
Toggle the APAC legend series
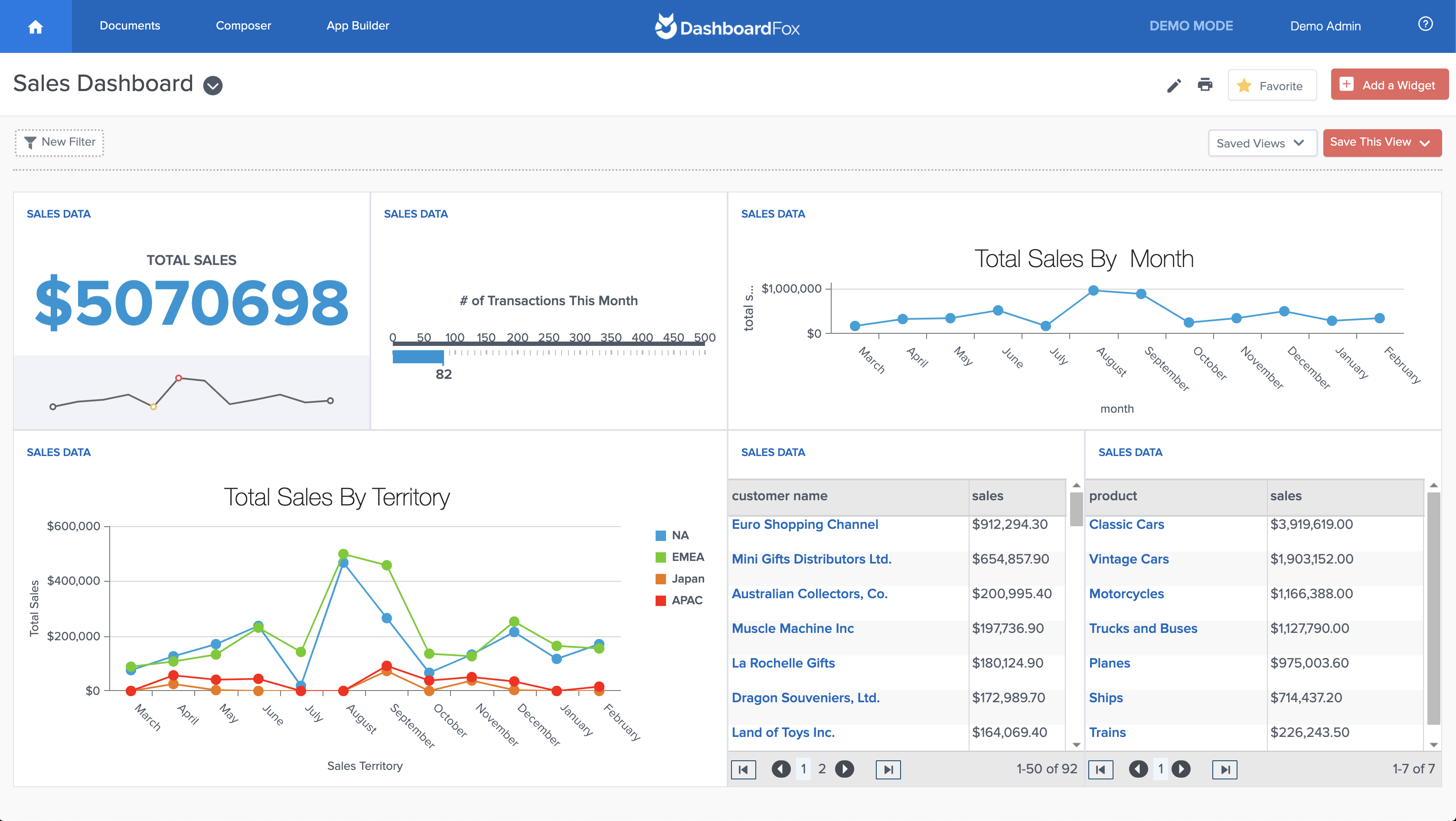point(686,600)
